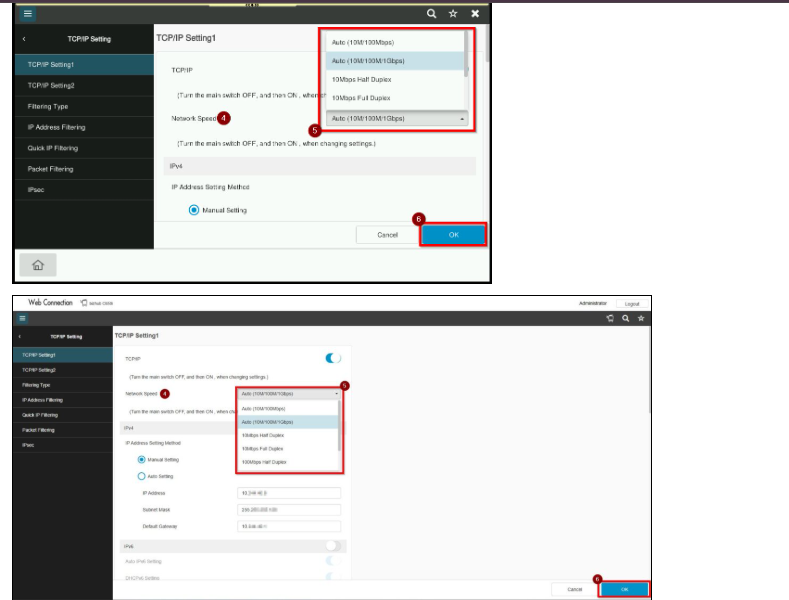
Task: Click the back arrow beside TCP/IP Setting title
Action: 24,39
